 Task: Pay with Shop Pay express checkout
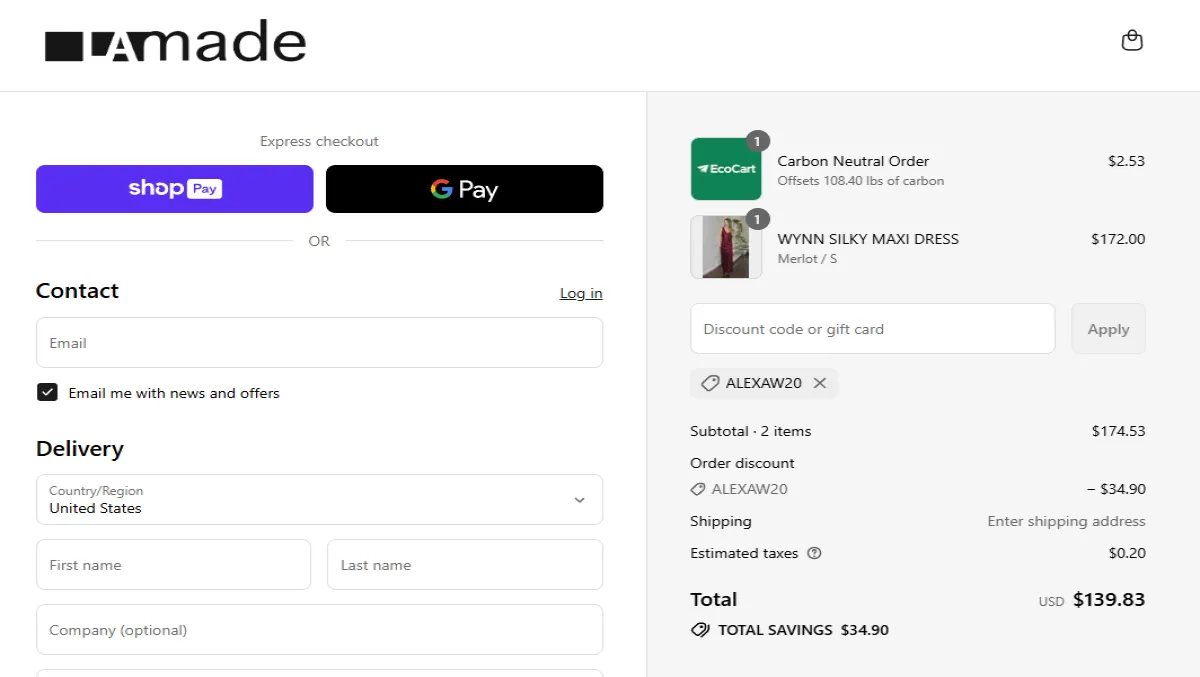point(175,189)
